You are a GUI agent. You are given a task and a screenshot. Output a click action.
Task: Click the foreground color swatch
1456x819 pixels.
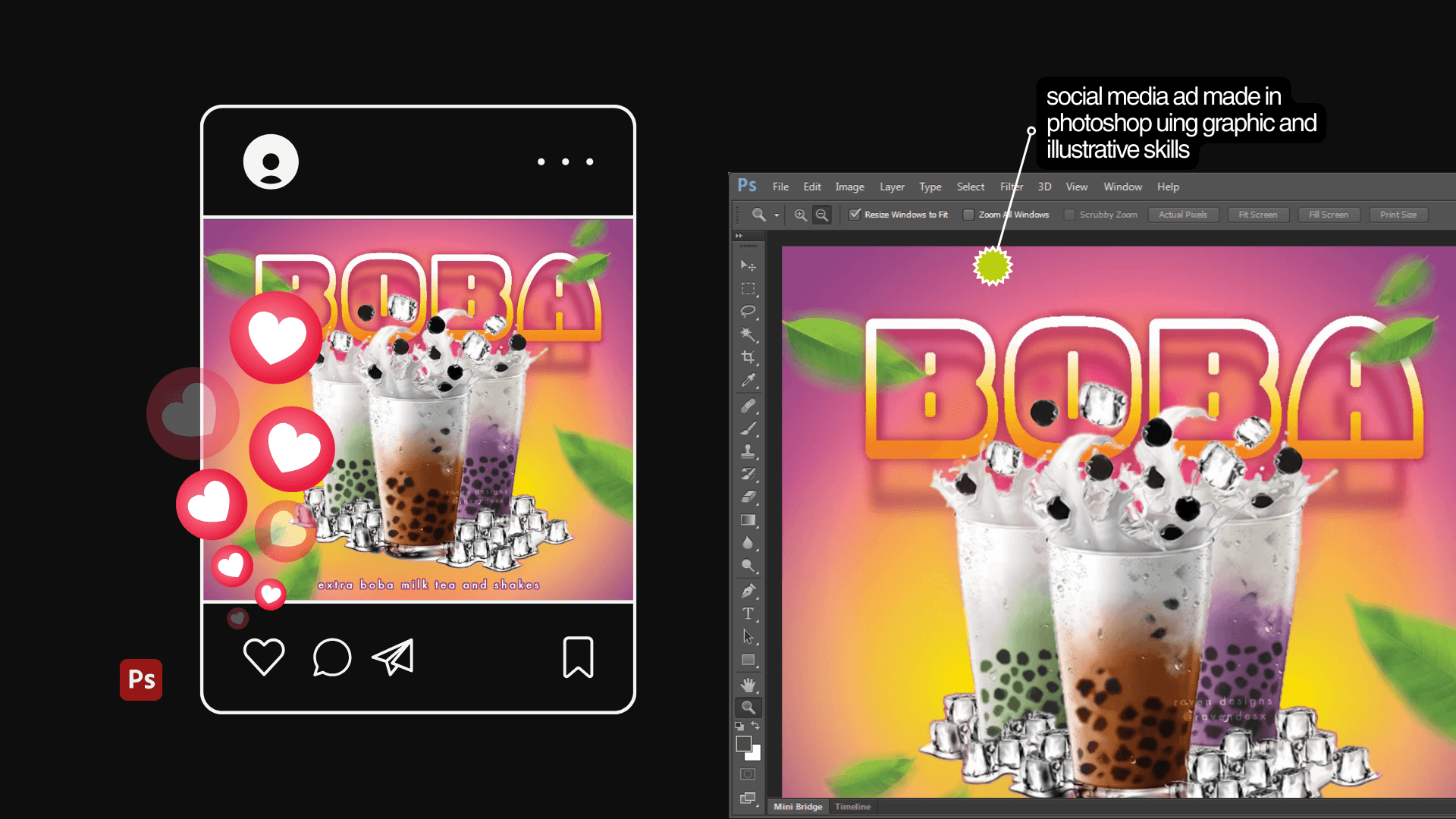(x=743, y=744)
